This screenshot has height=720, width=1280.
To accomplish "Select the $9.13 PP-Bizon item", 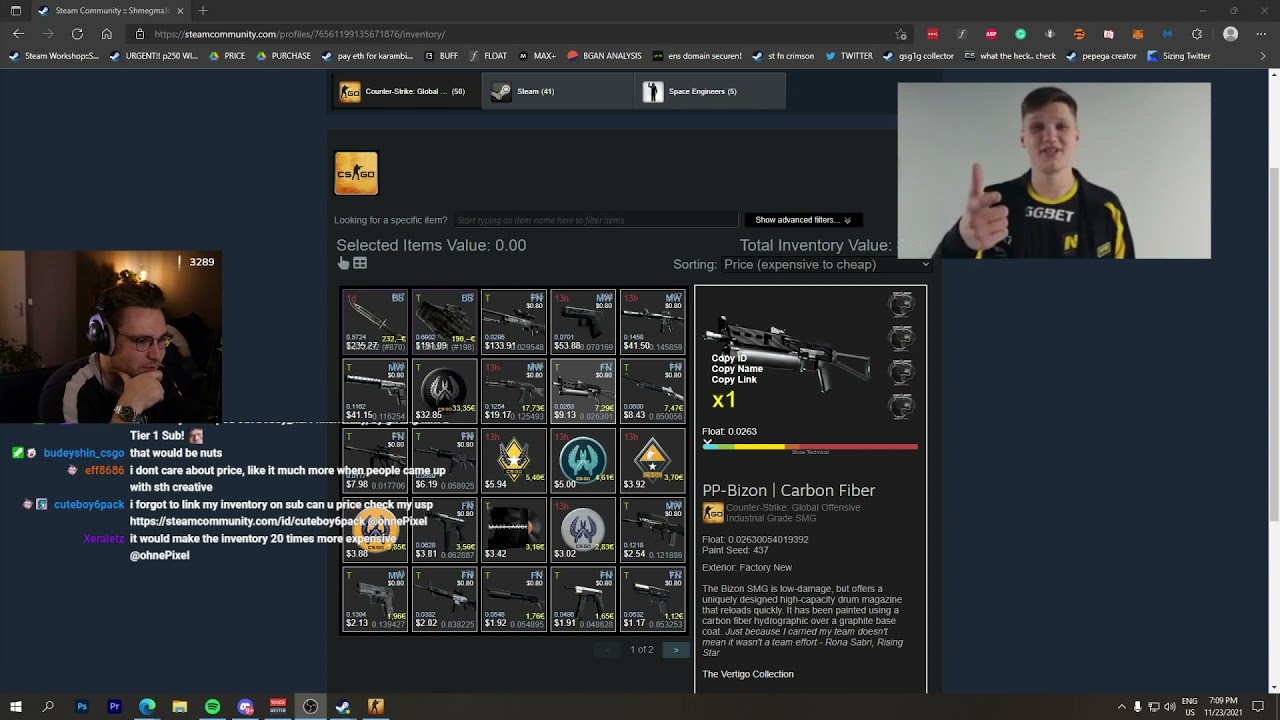I will (583, 391).
